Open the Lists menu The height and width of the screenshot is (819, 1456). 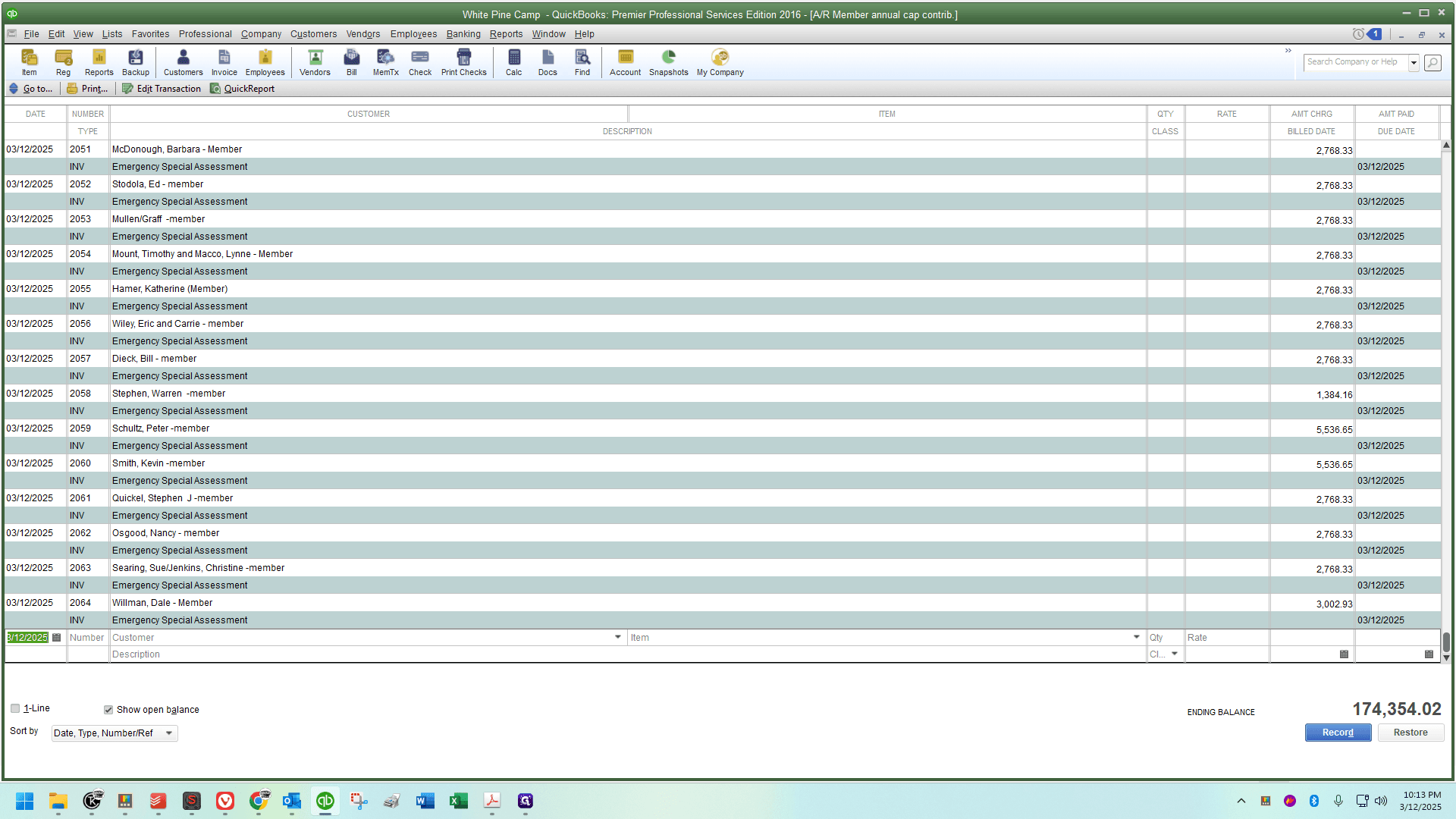click(112, 34)
